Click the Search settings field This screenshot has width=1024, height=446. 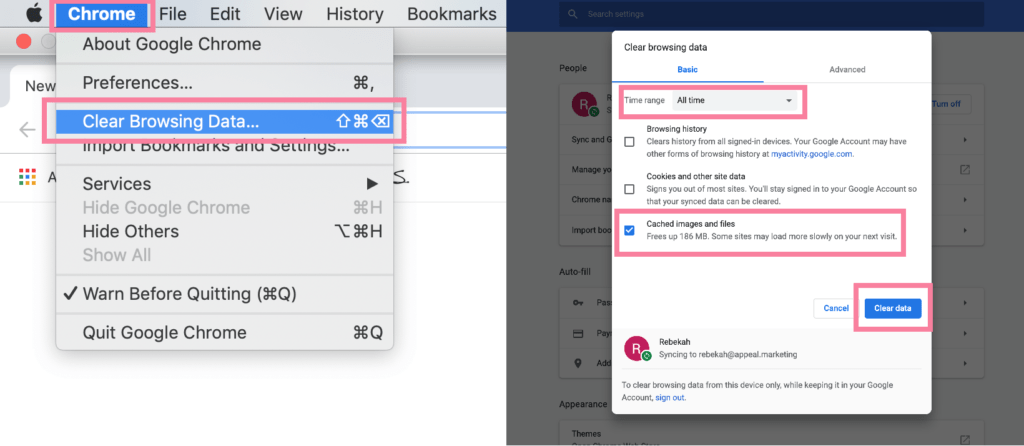pos(770,15)
